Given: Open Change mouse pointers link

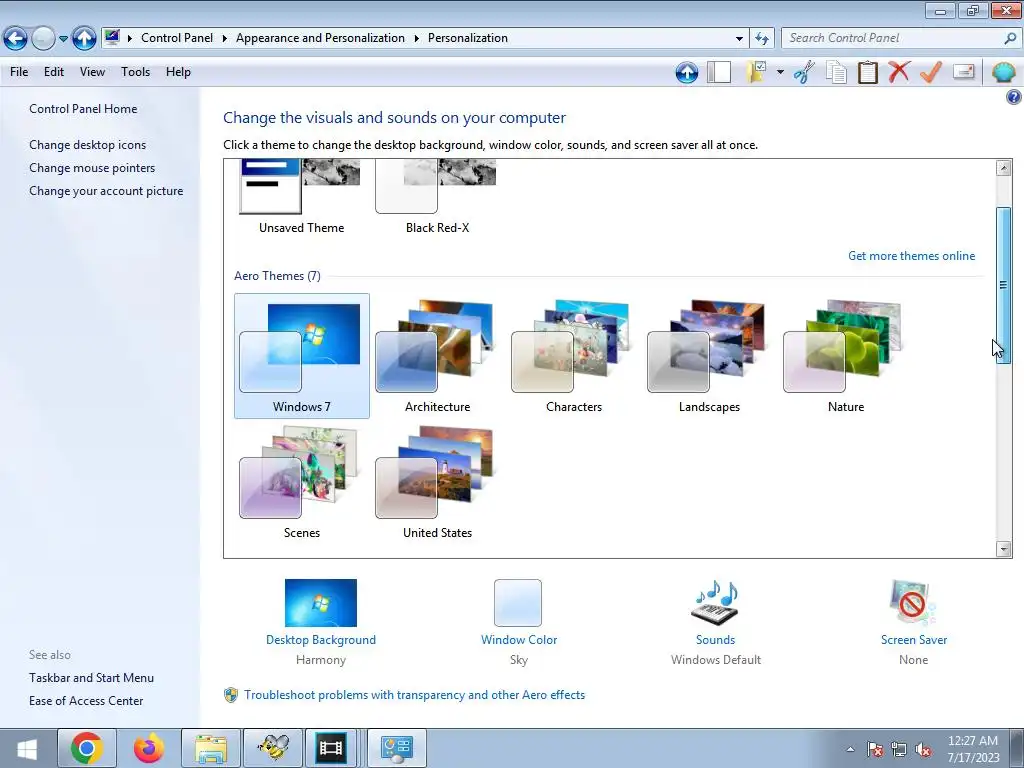Looking at the screenshot, I should pos(92,168).
